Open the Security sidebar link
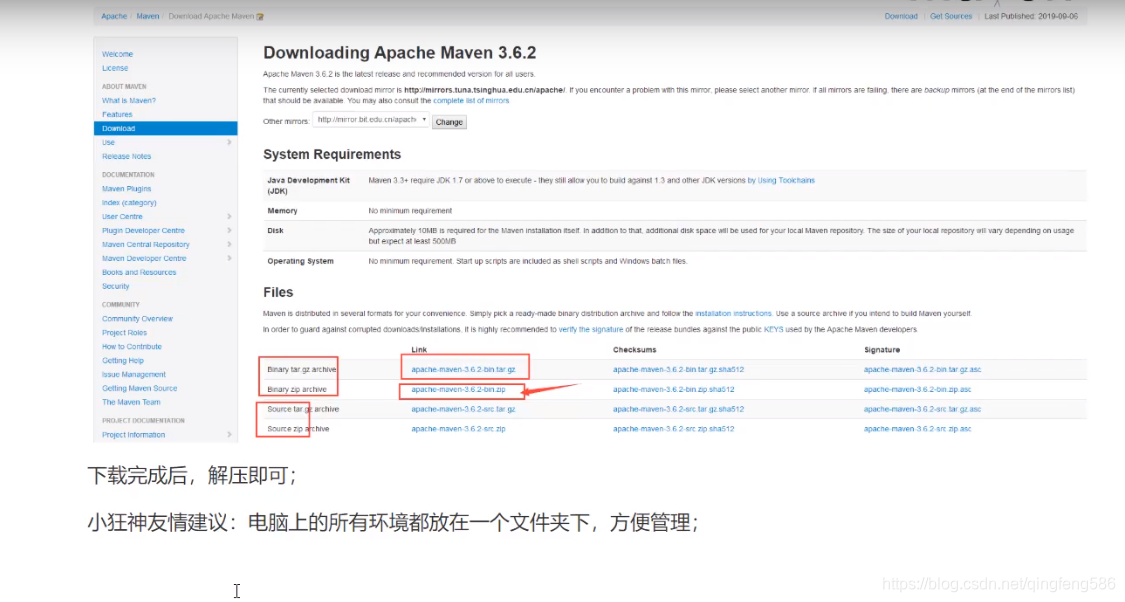Screen dimensions: 1125x602 tap(116, 286)
